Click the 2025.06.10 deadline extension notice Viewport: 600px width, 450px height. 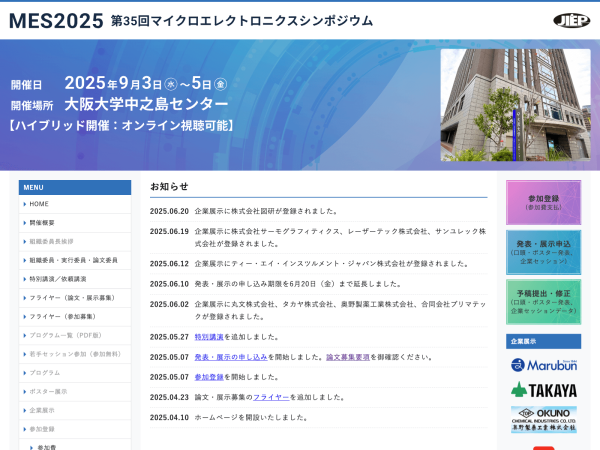pos(298,284)
